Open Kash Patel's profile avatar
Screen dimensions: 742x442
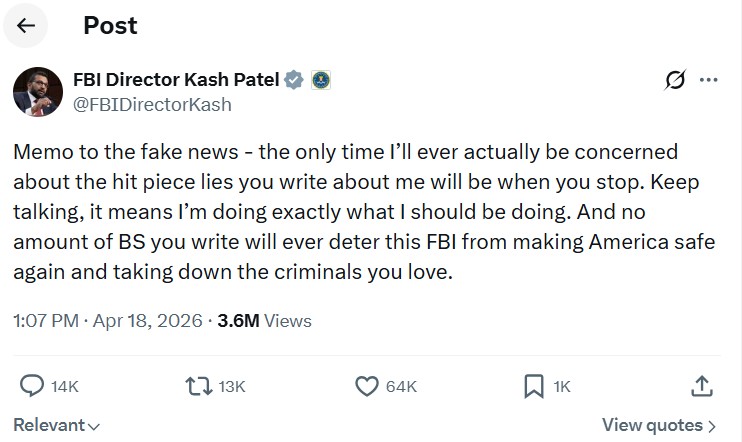tap(38, 91)
